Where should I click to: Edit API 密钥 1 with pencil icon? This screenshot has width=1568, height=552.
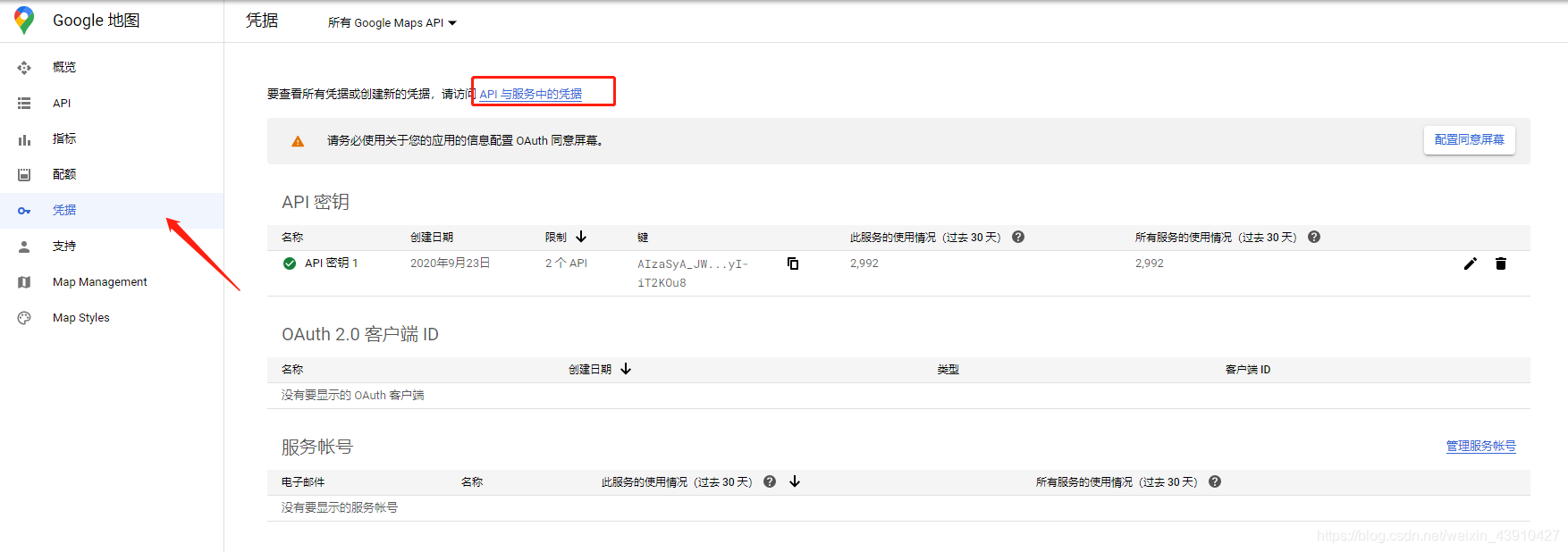(1471, 263)
